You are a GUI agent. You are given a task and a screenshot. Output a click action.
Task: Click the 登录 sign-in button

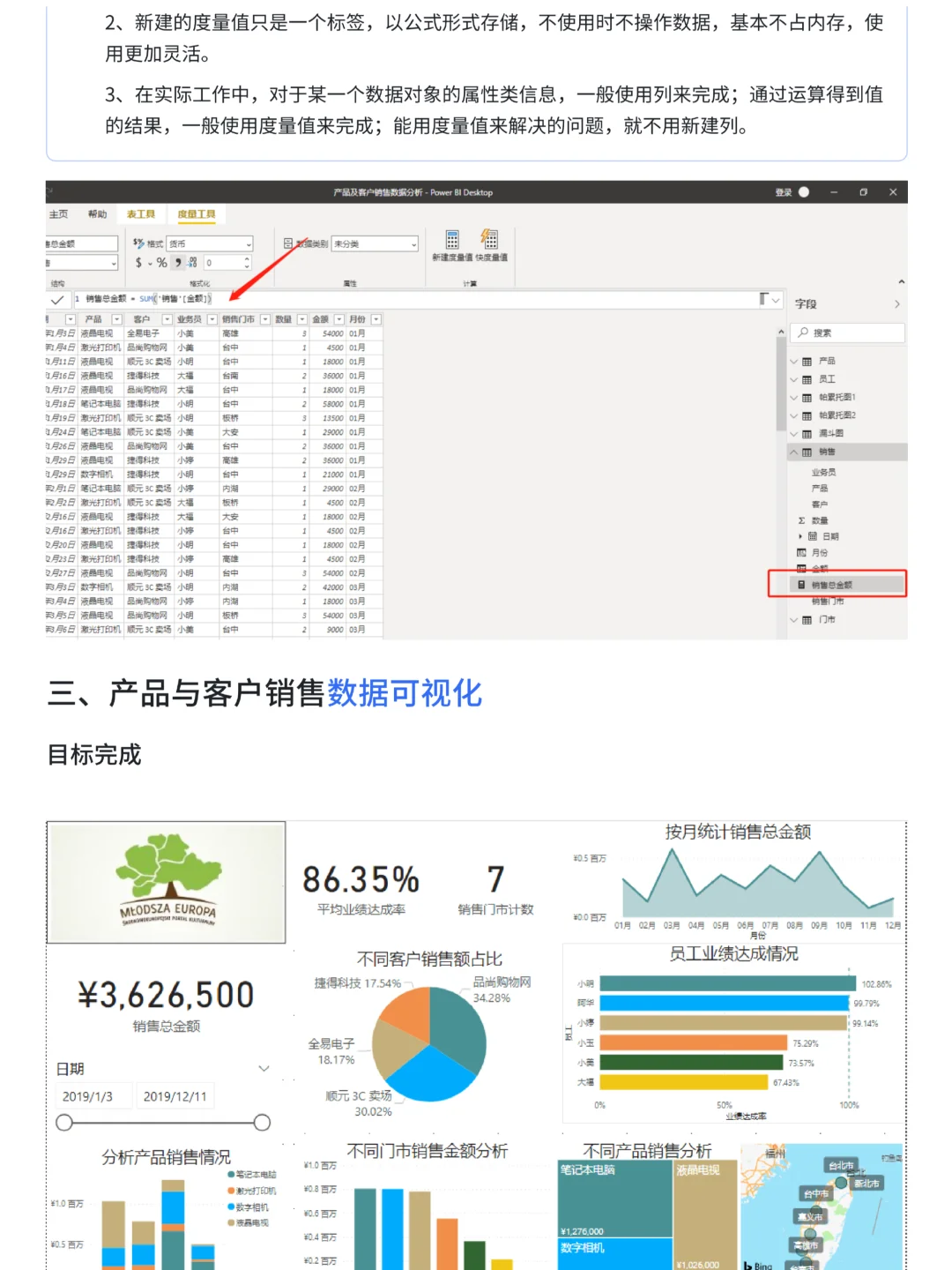(784, 192)
